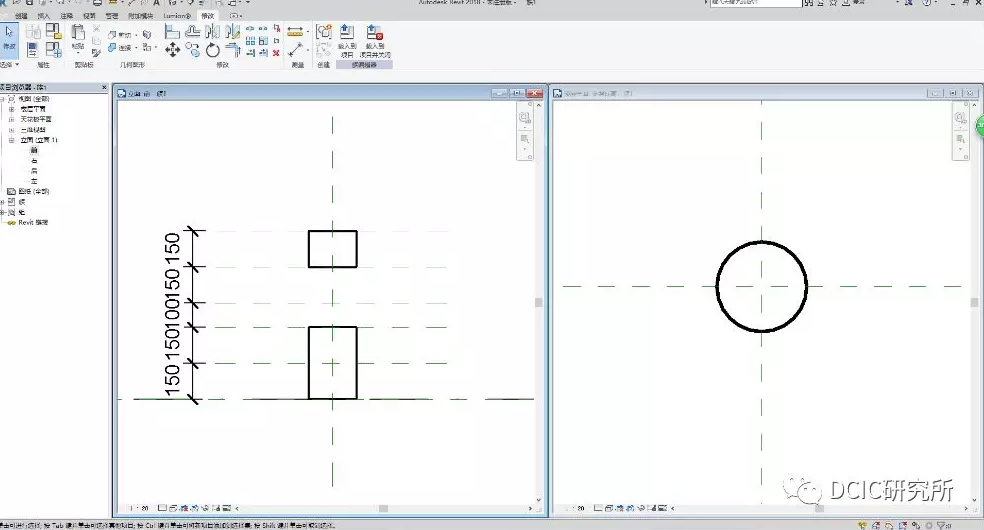Select the 前 elevation view
Screen dimensions: 984x530
34,151
